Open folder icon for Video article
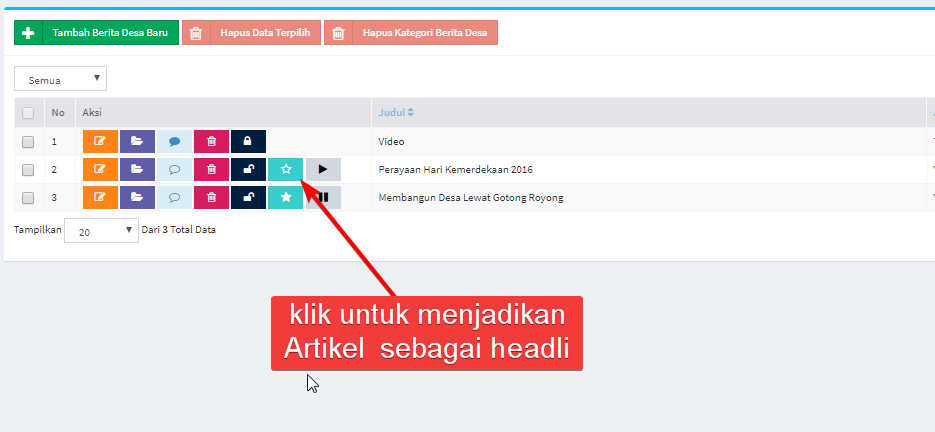The image size is (935, 432). pyautogui.click(x=137, y=141)
